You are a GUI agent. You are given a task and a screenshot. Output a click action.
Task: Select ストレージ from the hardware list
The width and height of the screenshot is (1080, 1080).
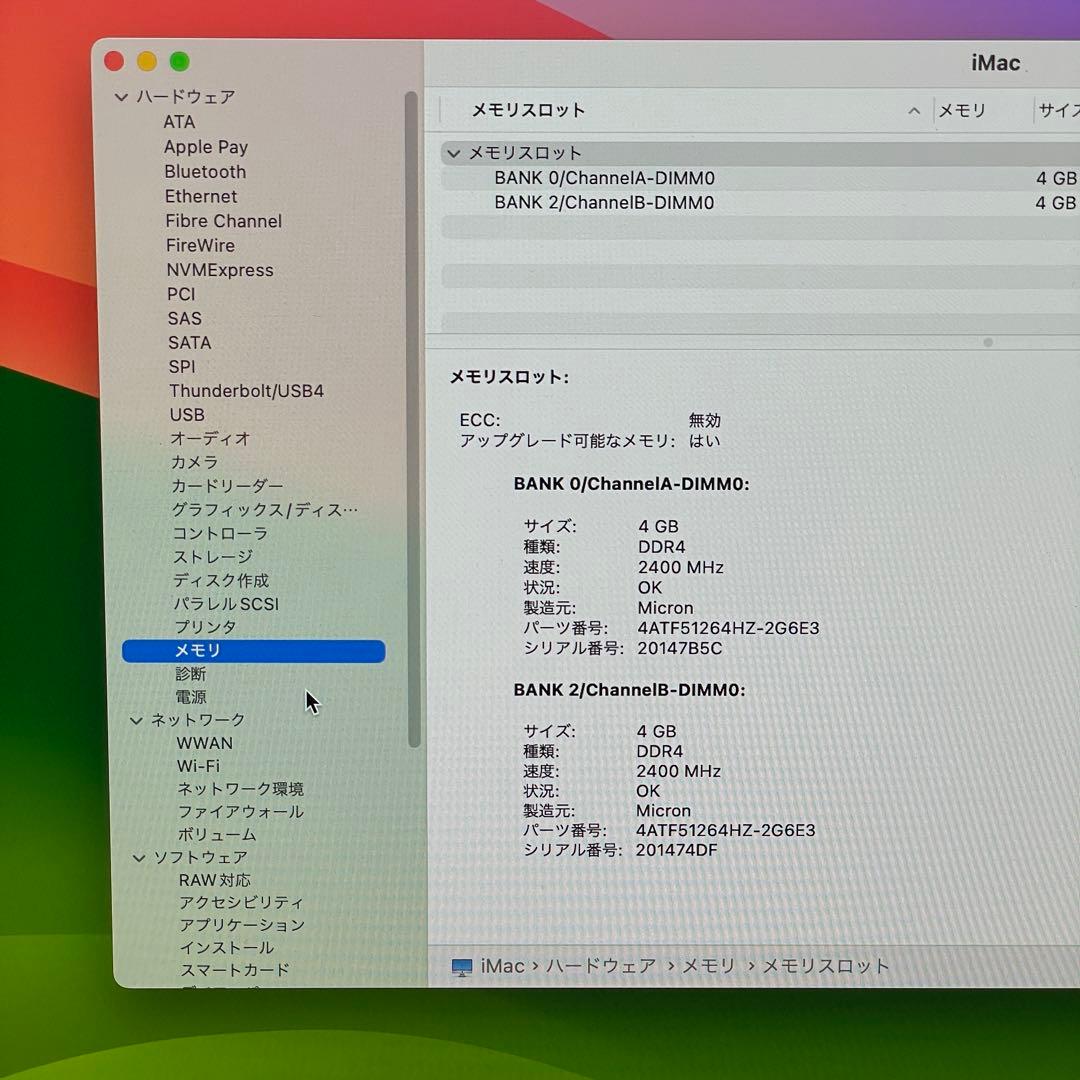(x=211, y=557)
